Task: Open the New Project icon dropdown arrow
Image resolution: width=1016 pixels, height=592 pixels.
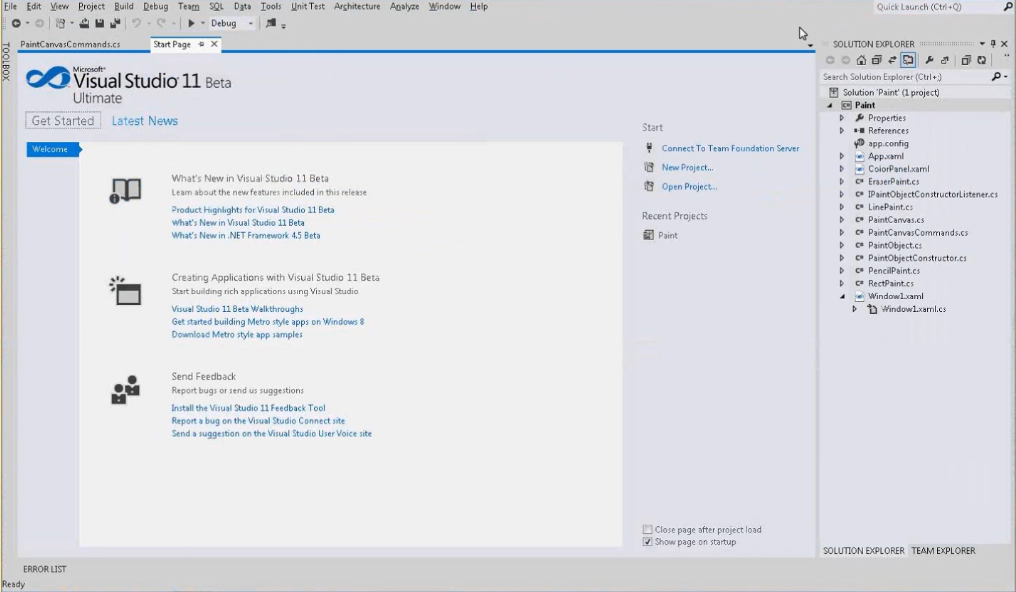Action: tap(71, 23)
